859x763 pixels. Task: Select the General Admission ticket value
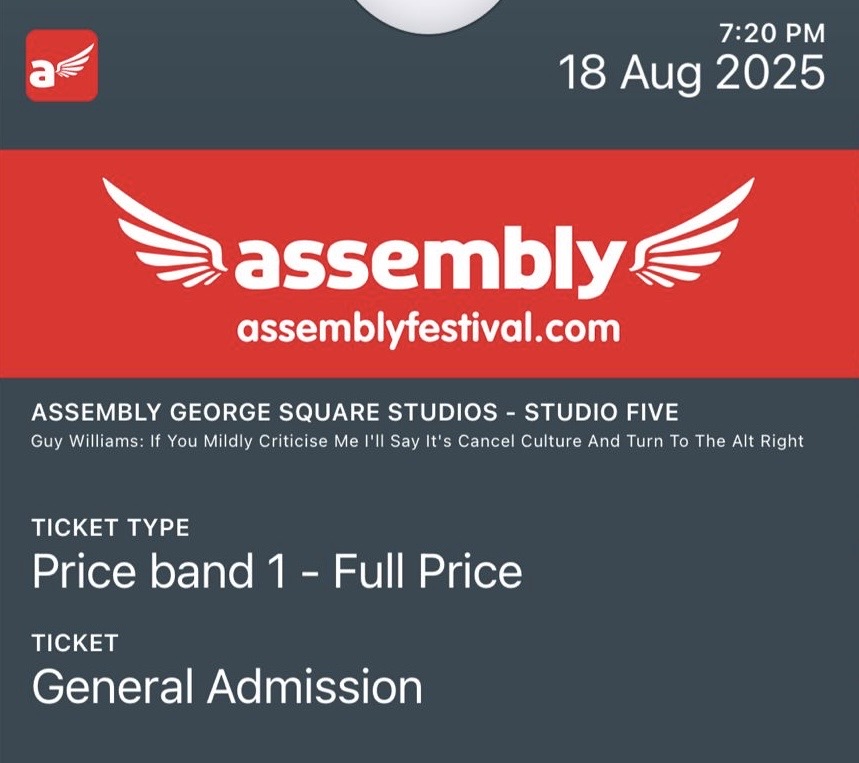click(x=227, y=687)
